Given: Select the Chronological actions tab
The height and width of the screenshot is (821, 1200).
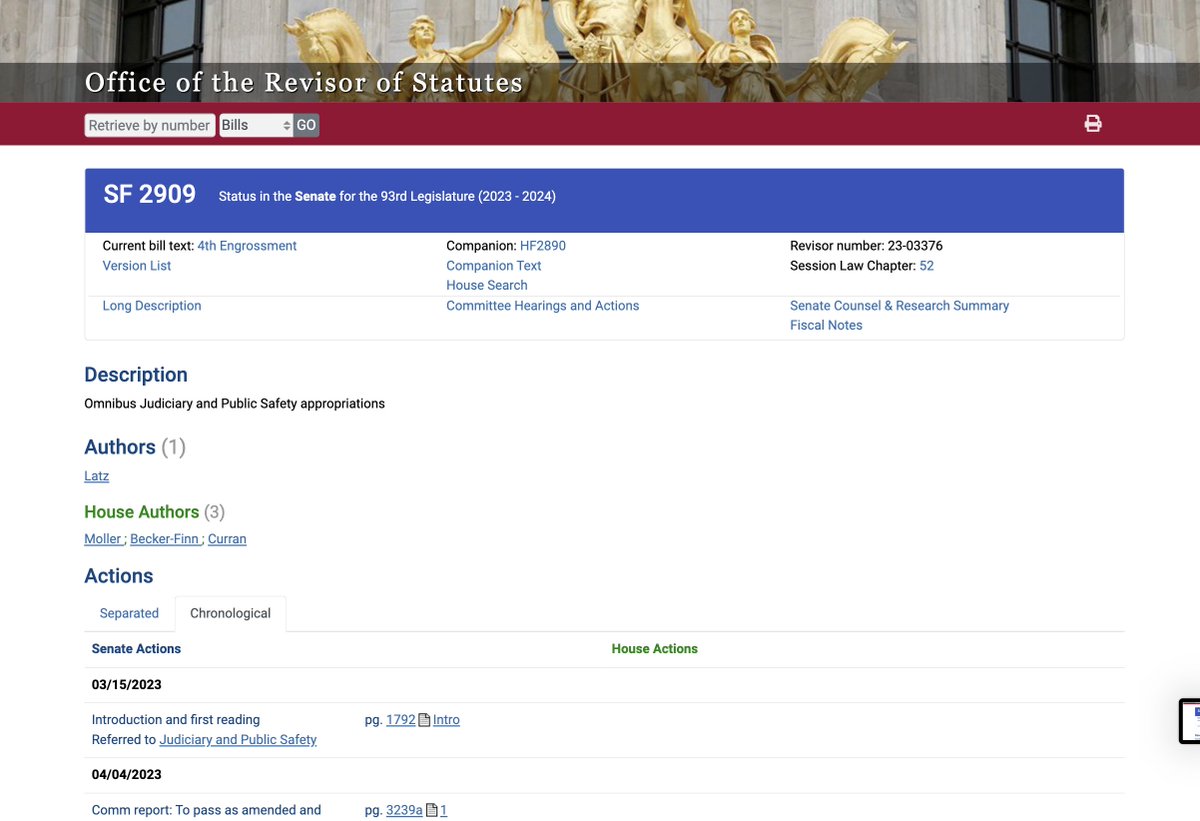Looking at the screenshot, I should 230,613.
